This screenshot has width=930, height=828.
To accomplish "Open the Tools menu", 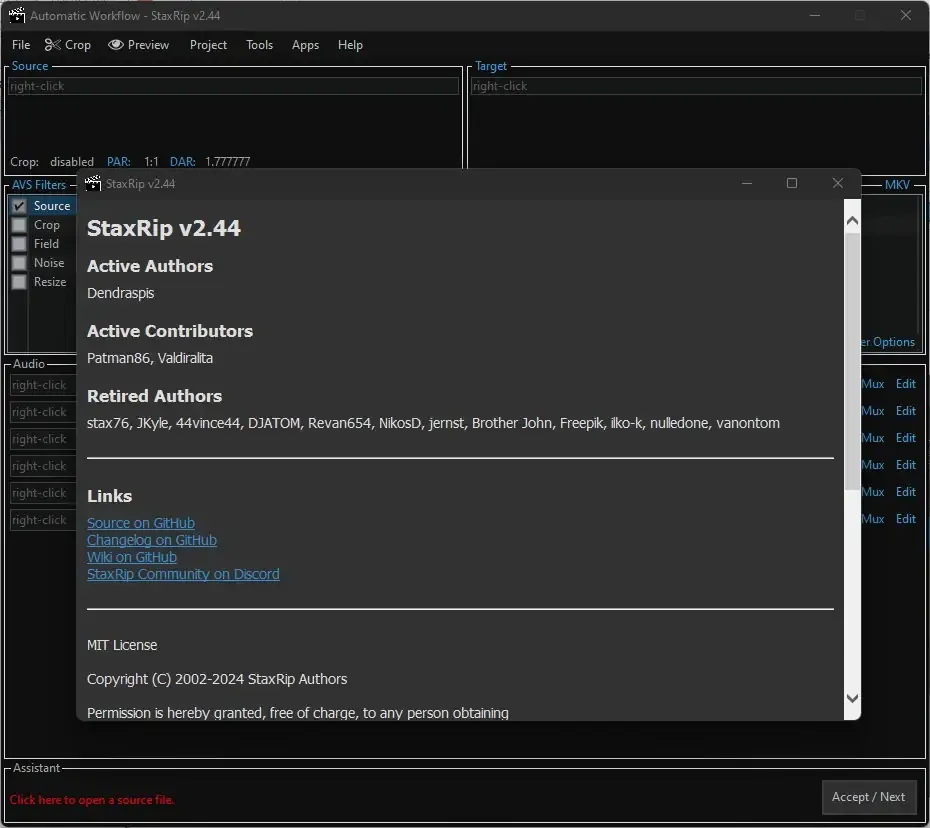I will (259, 45).
